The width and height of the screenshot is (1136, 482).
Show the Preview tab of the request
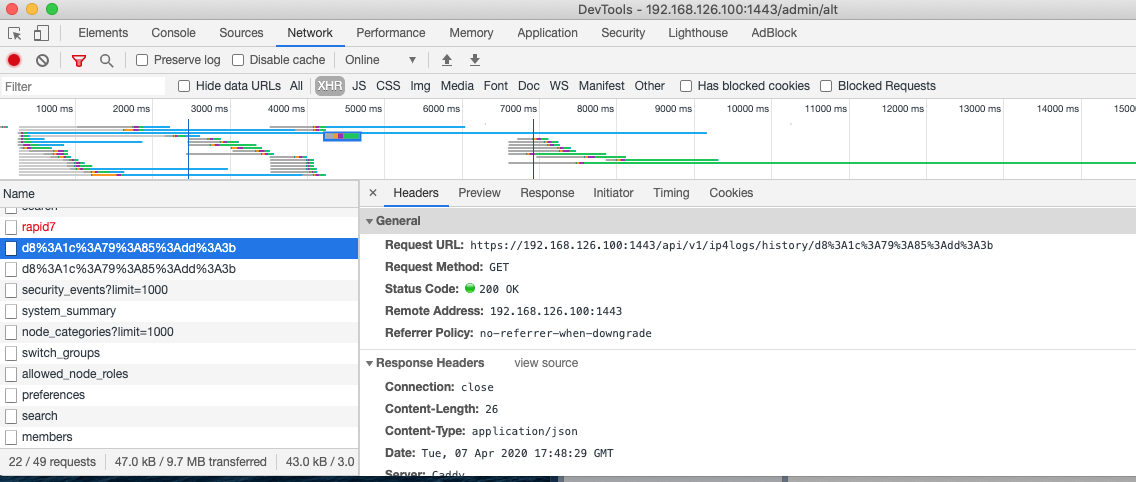click(x=480, y=193)
